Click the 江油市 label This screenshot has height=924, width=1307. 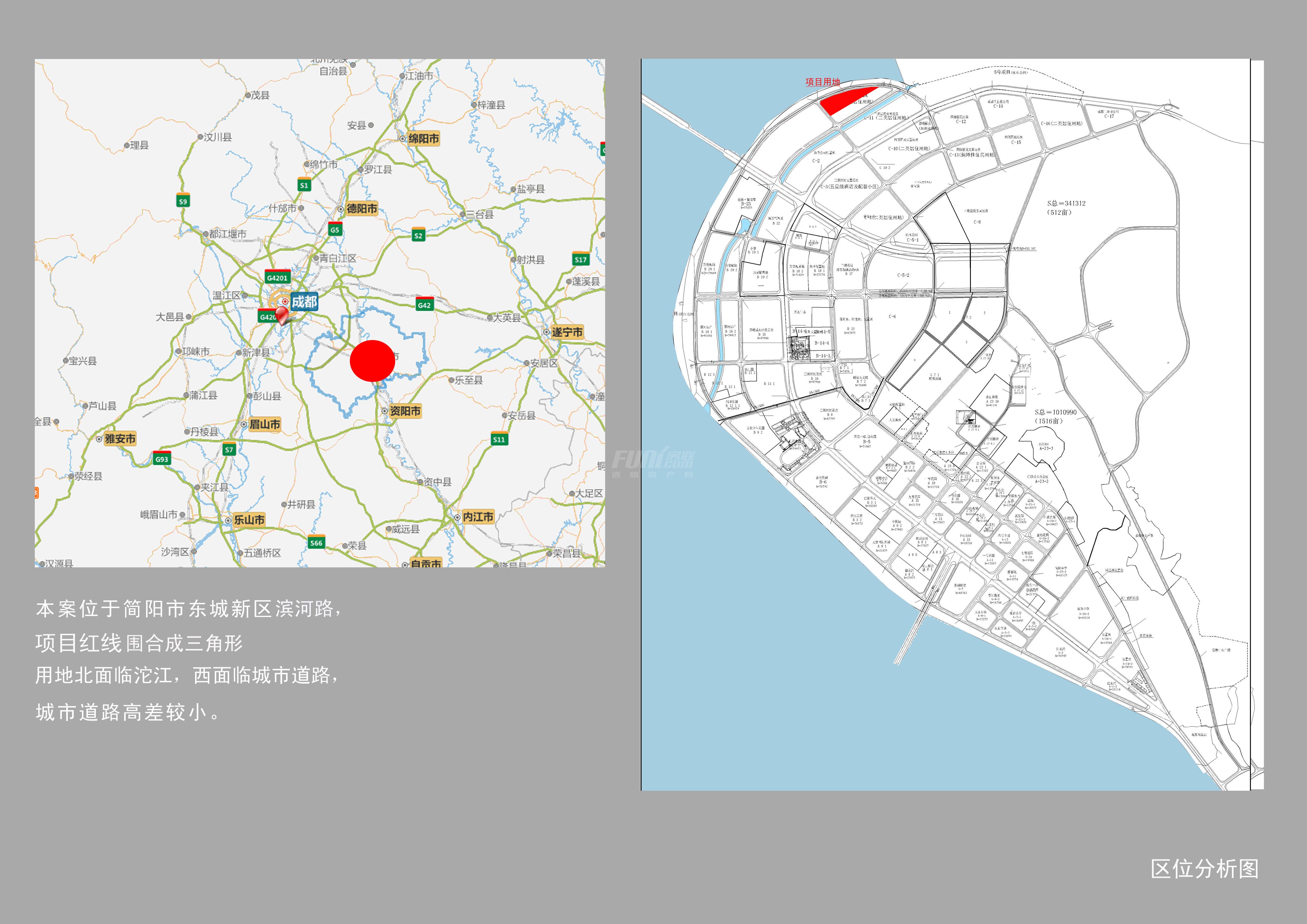(419, 76)
